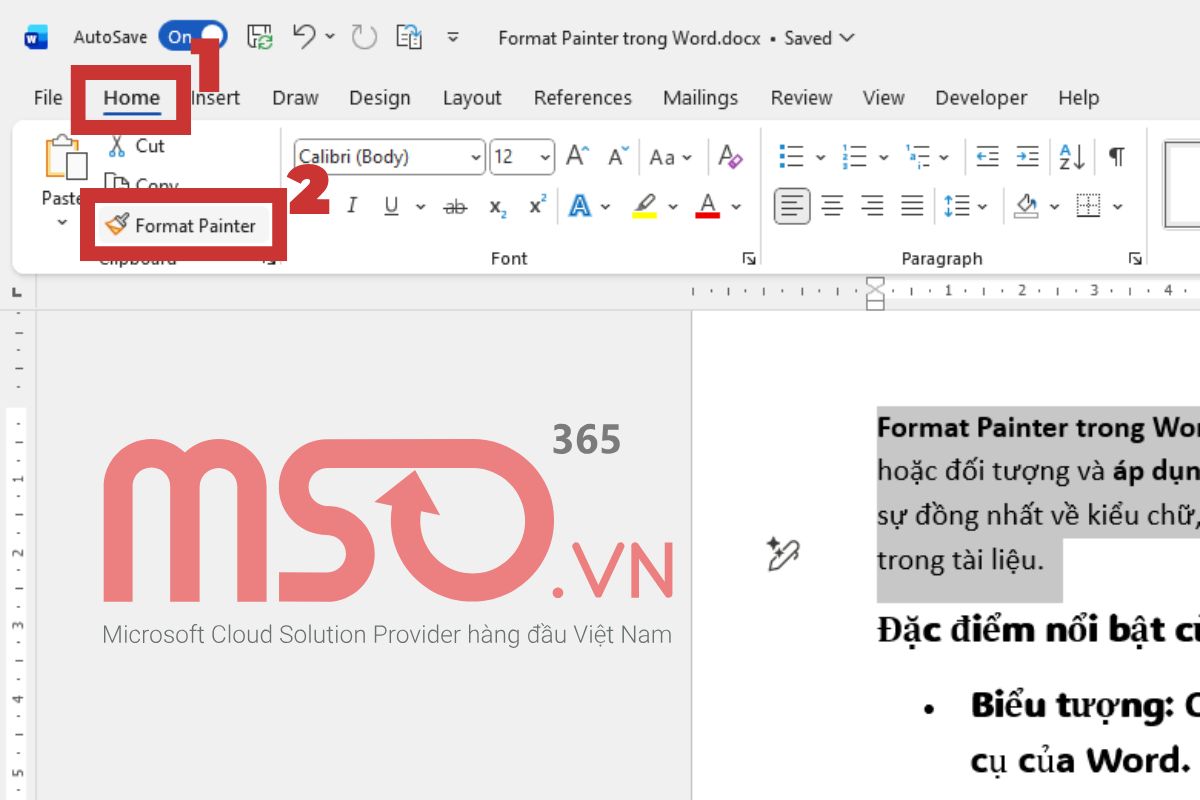This screenshot has height=800, width=1200.
Task: Open the Review ribbon tab
Action: (x=801, y=97)
